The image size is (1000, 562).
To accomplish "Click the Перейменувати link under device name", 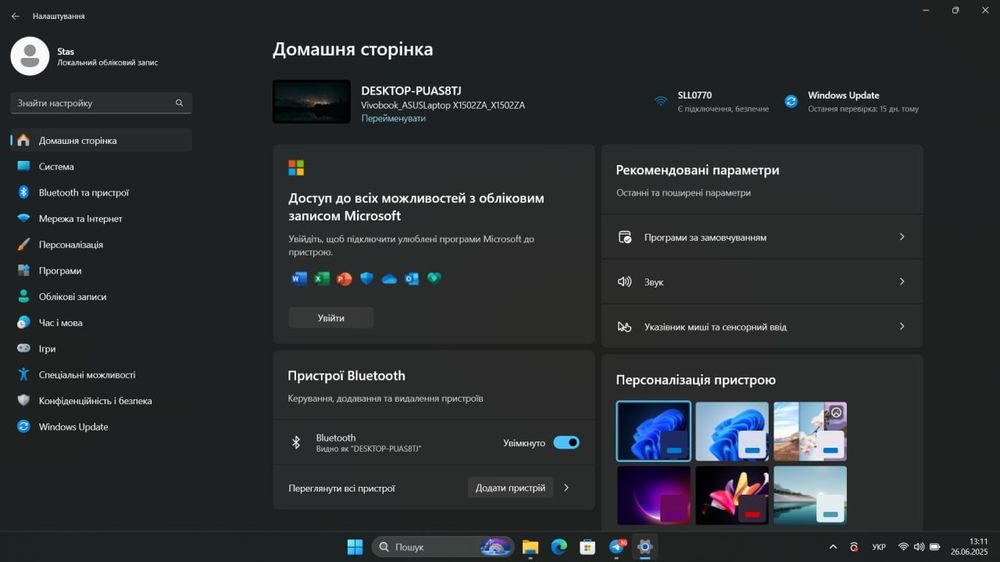I will click(393, 118).
